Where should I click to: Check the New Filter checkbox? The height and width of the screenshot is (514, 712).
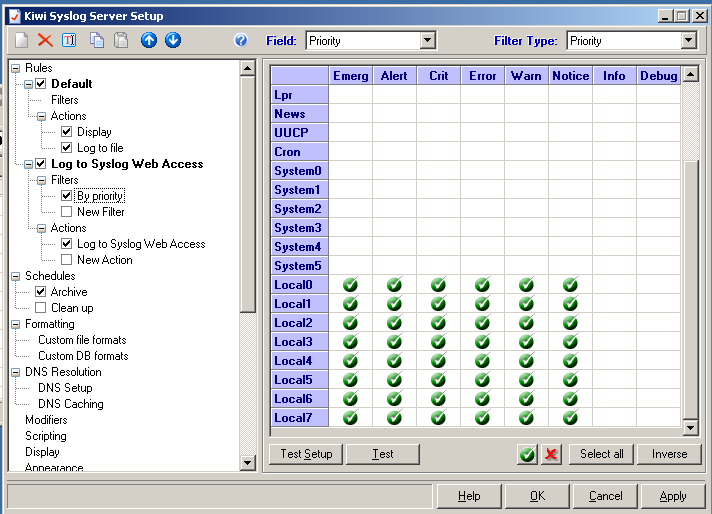tap(66, 212)
